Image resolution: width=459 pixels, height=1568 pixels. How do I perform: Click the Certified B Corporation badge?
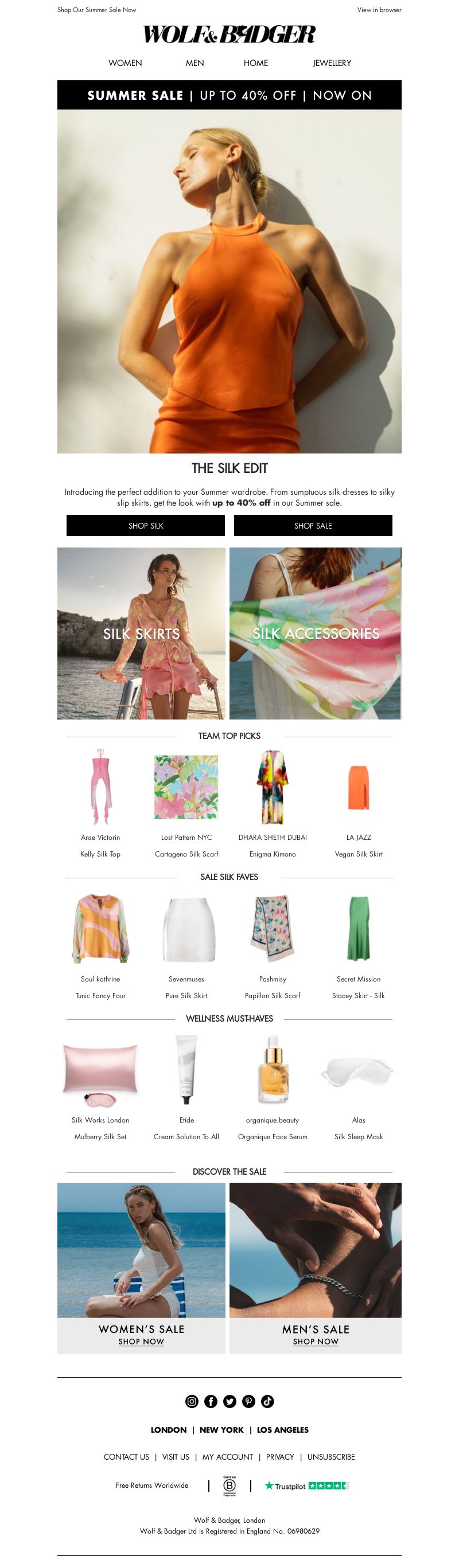[229, 1485]
